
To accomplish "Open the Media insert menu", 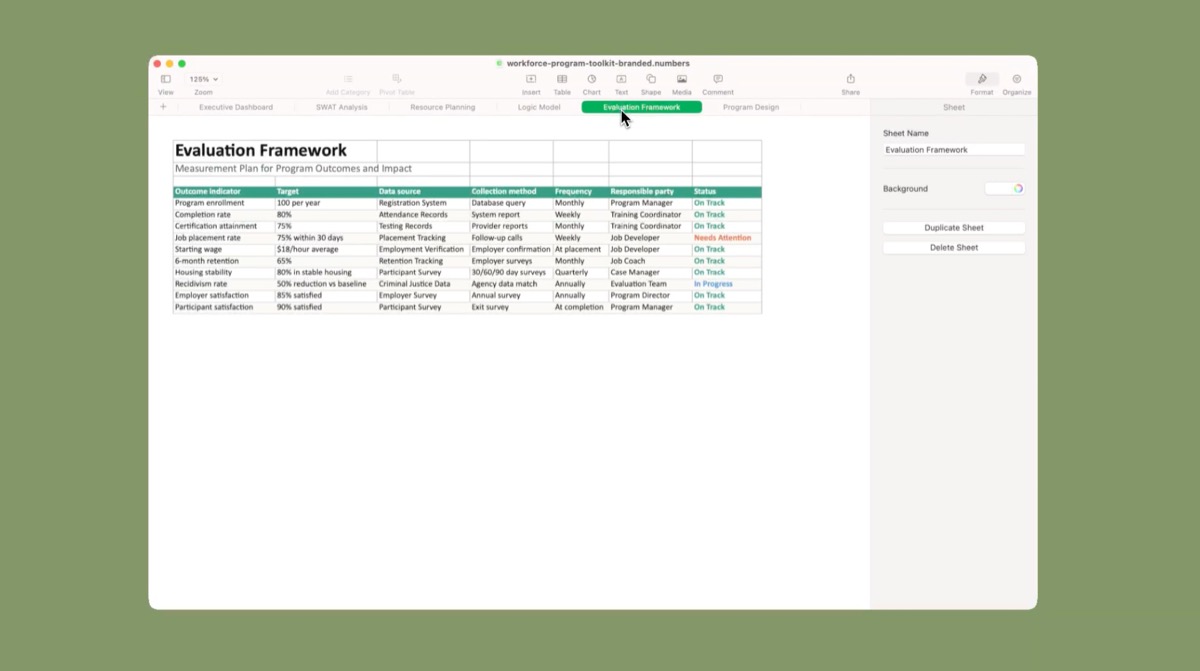I will click(681, 79).
